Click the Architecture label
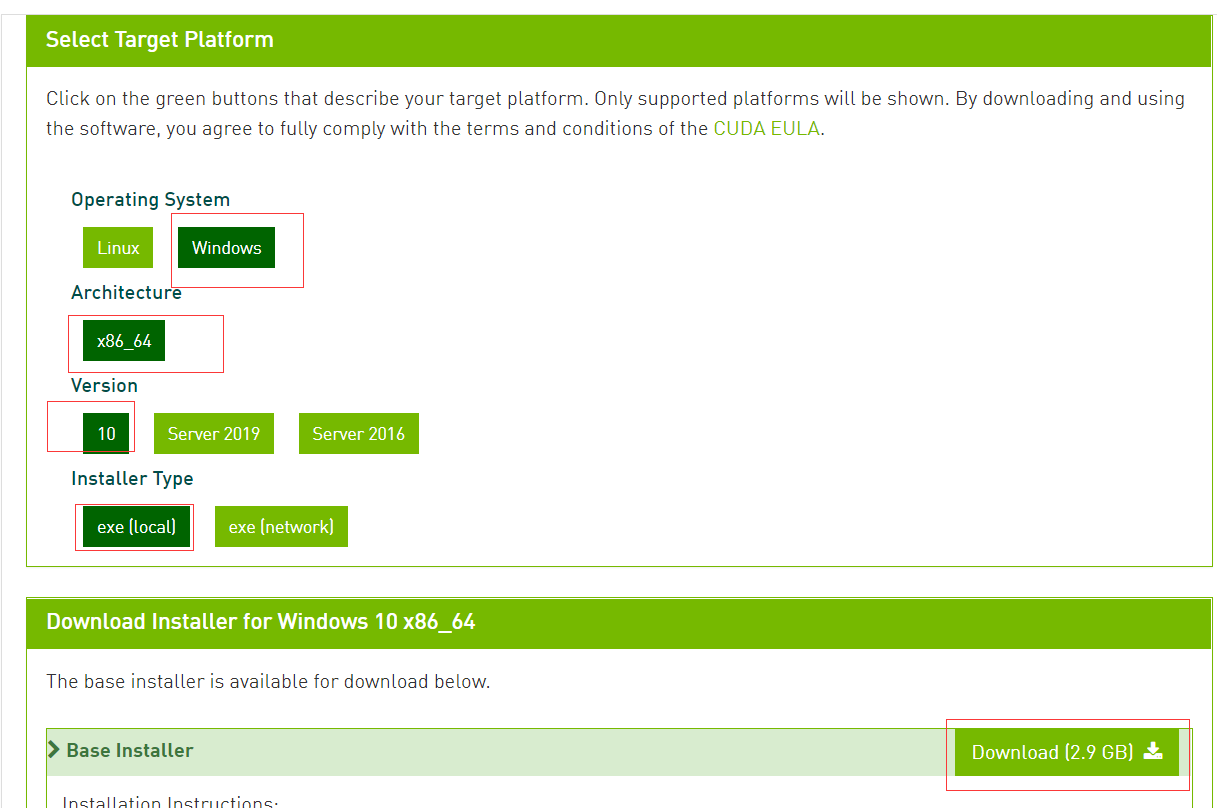 pos(127,293)
